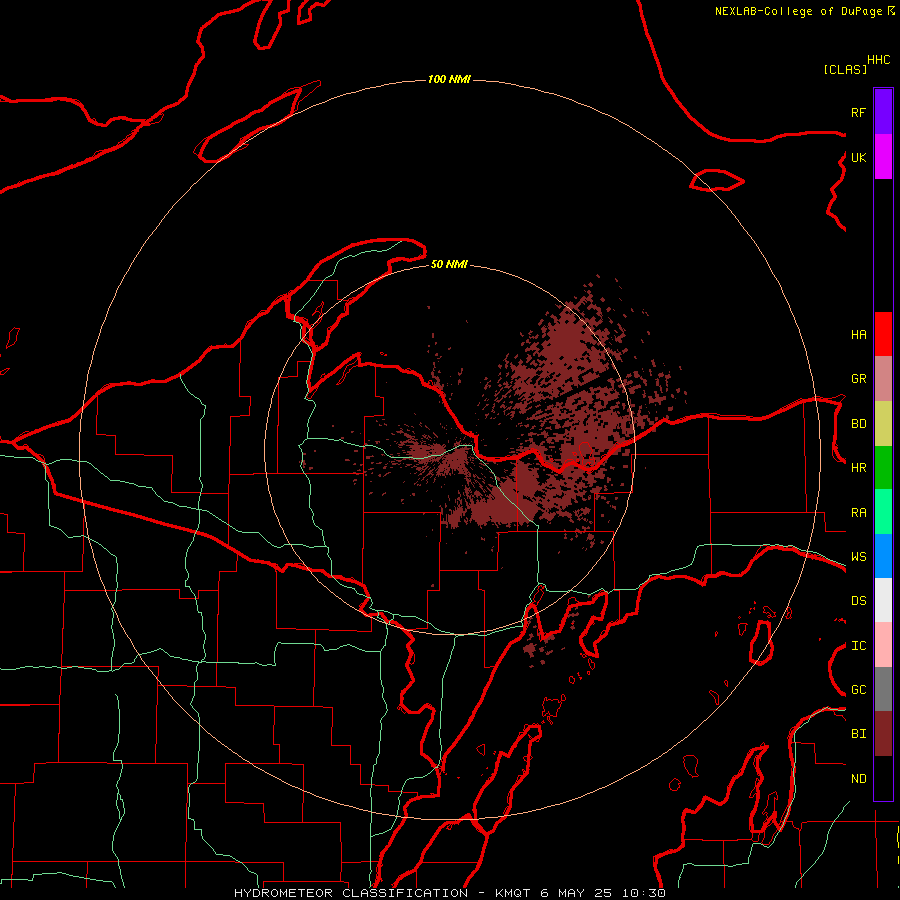
Task: Click the BI brown legend swatch
Action: pyautogui.click(x=883, y=734)
